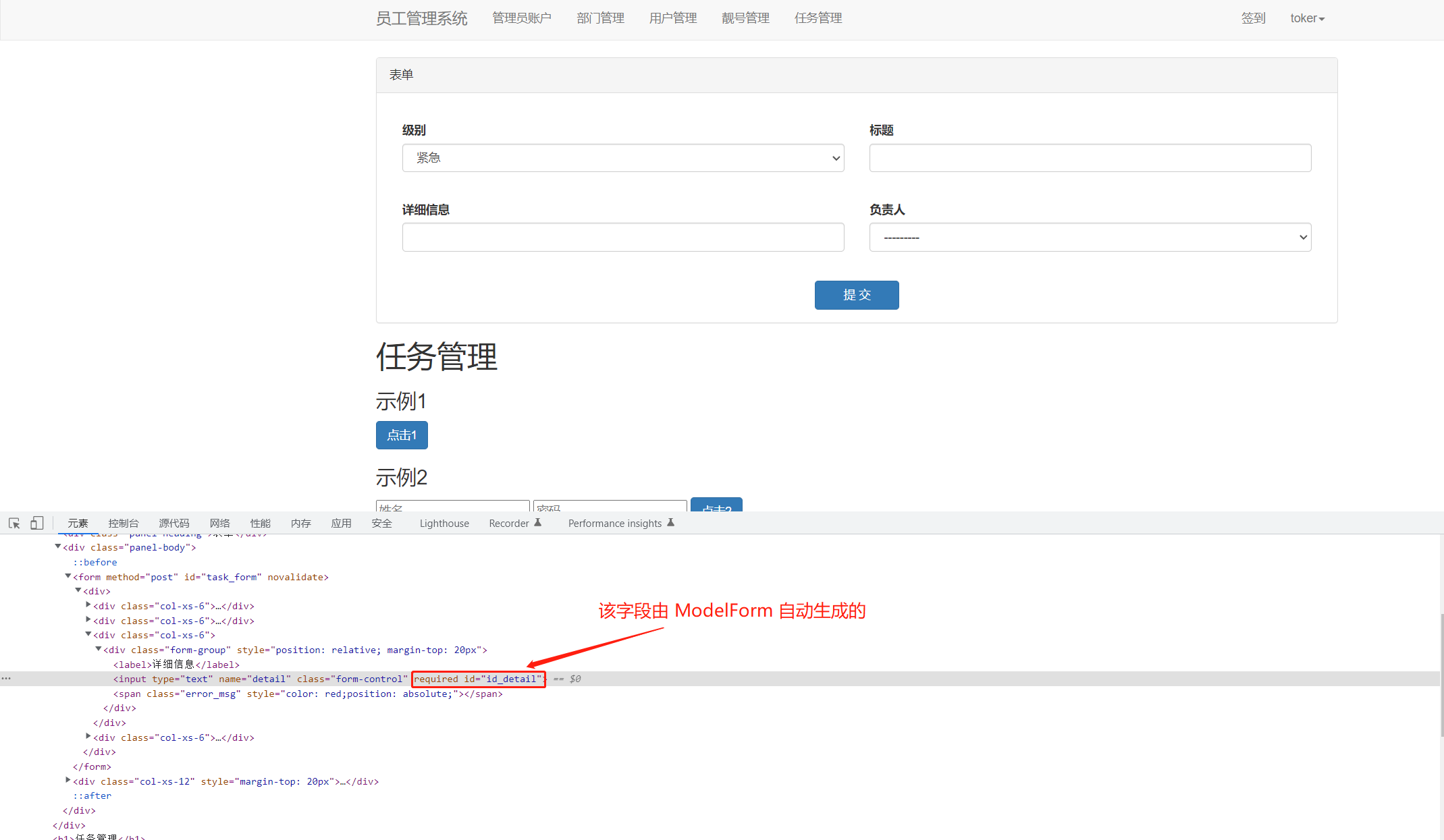Open the 用户管理 nav item
Image resolution: width=1444 pixels, height=840 pixels.
pos(673,18)
